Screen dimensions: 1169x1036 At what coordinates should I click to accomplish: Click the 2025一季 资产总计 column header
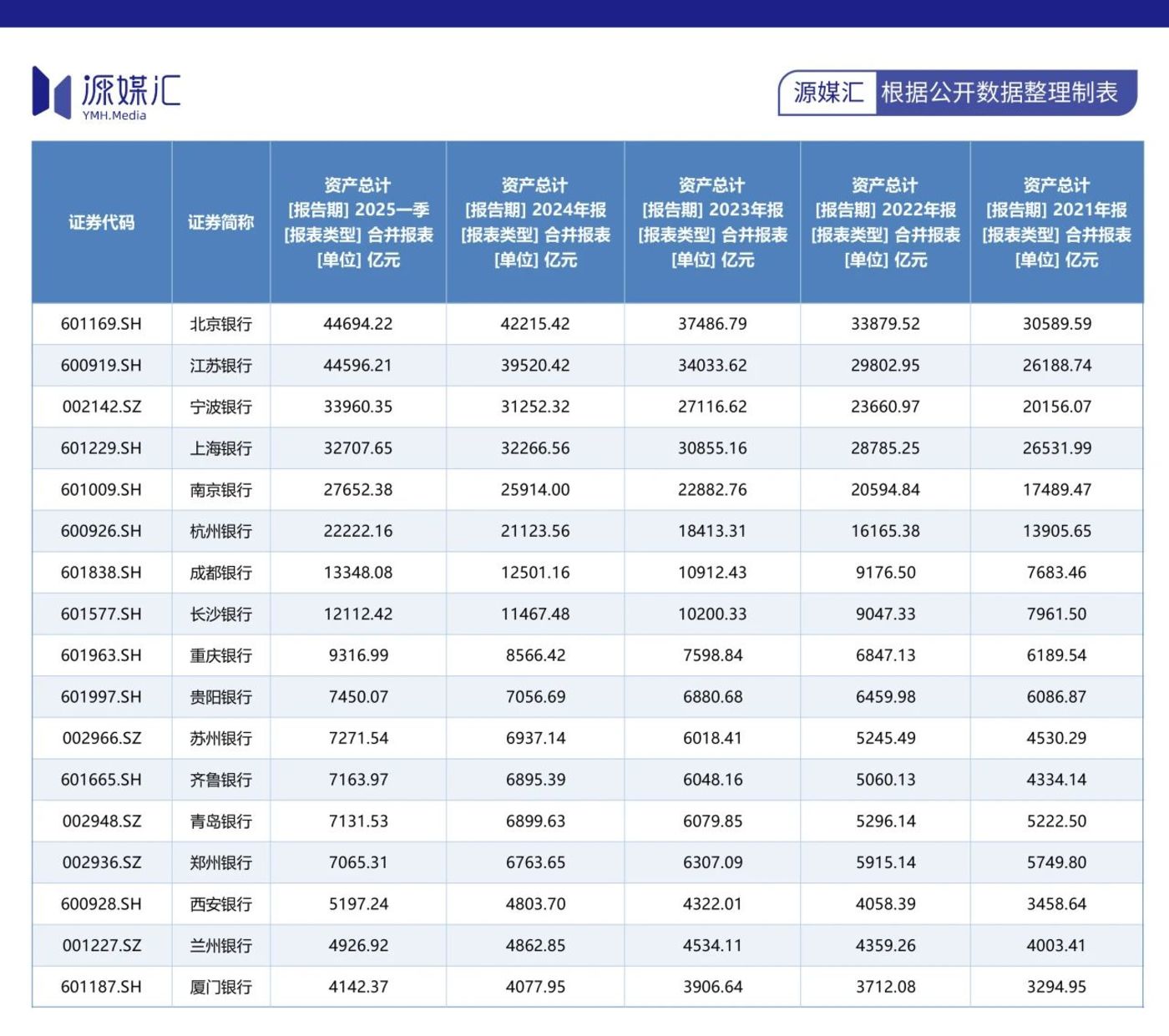(x=358, y=222)
